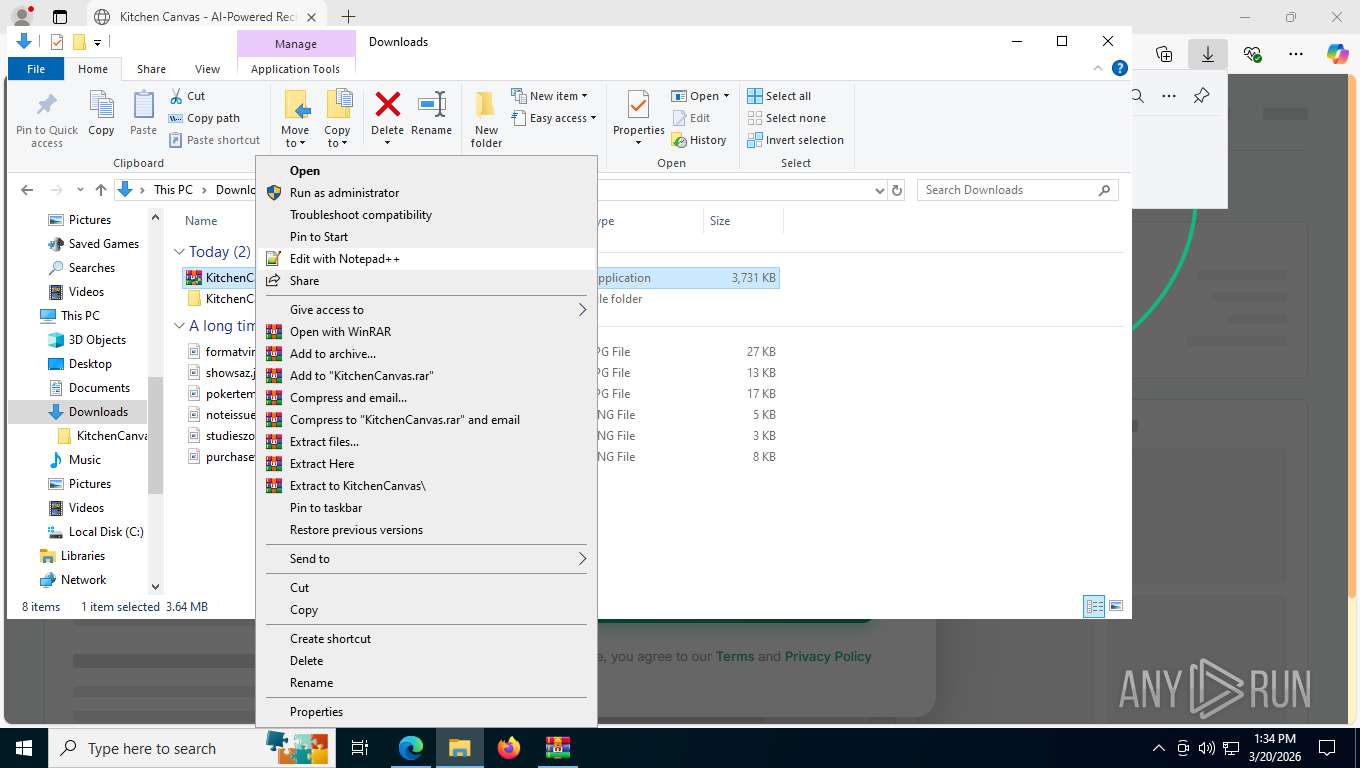Image resolution: width=1360 pixels, height=768 pixels.
Task: Click the red Delete icon
Action: tap(387, 104)
